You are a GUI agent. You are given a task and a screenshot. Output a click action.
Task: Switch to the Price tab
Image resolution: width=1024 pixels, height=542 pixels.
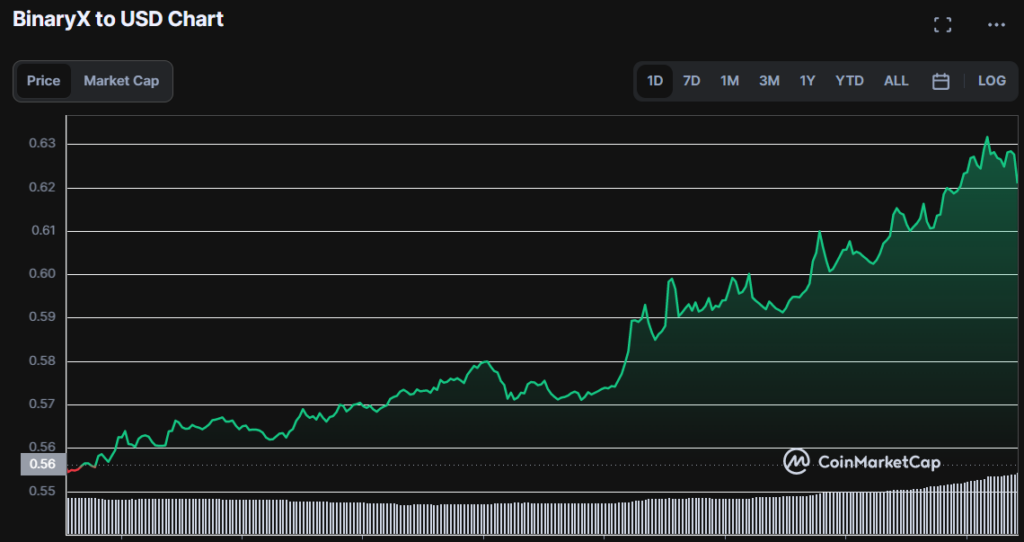click(x=44, y=81)
